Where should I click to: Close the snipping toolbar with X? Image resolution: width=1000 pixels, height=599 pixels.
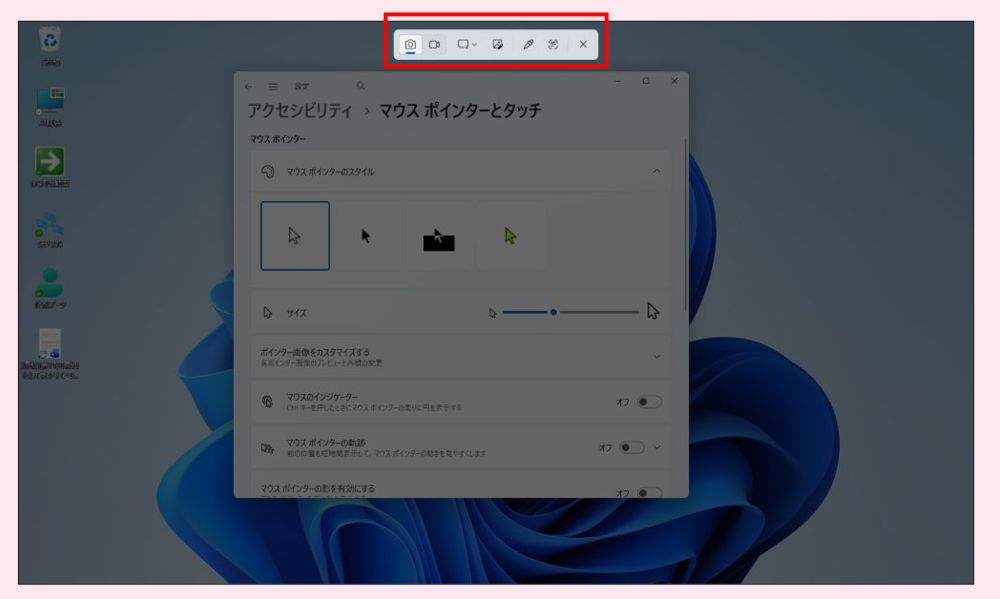(x=583, y=45)
